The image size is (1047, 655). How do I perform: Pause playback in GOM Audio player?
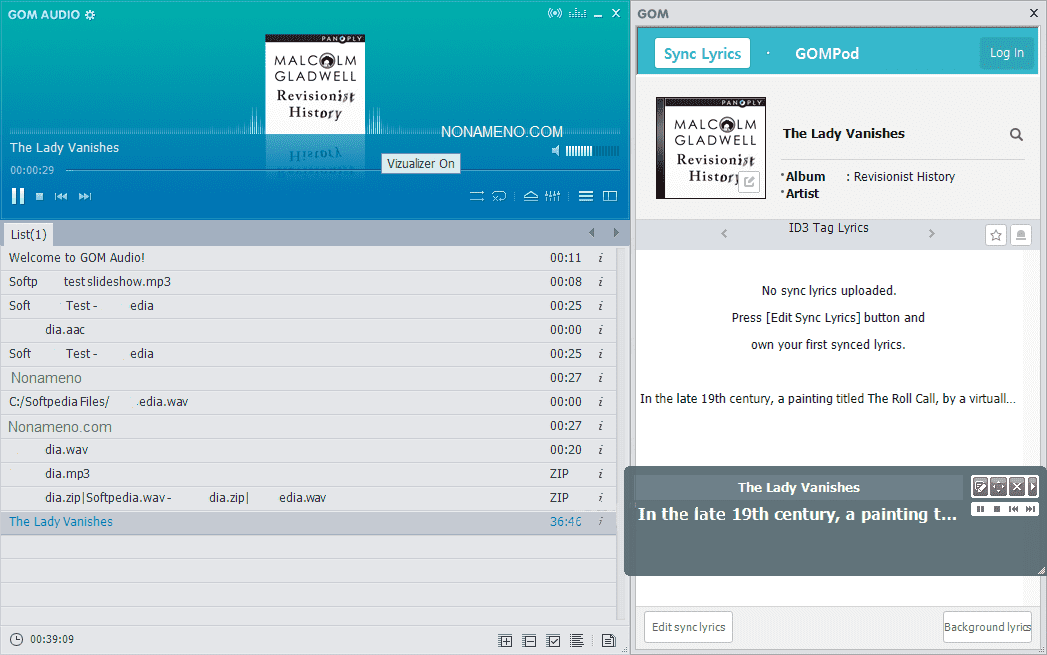17,196
